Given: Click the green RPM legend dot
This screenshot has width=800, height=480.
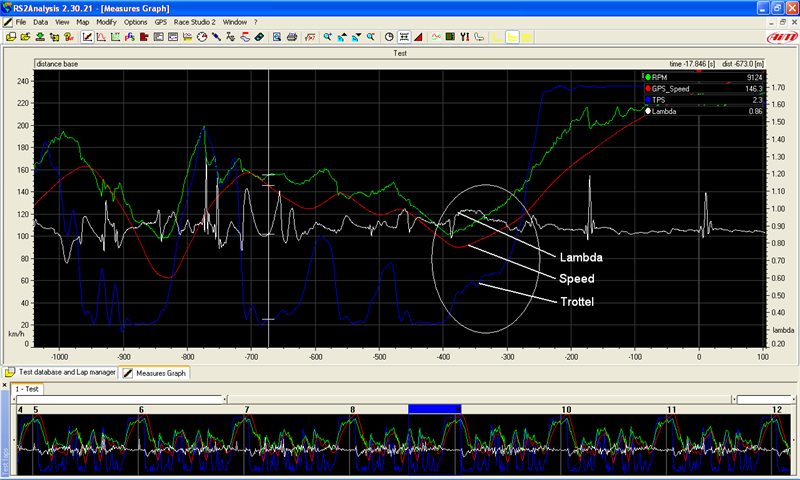Looking at the screenshot, I should coord(648,78).
